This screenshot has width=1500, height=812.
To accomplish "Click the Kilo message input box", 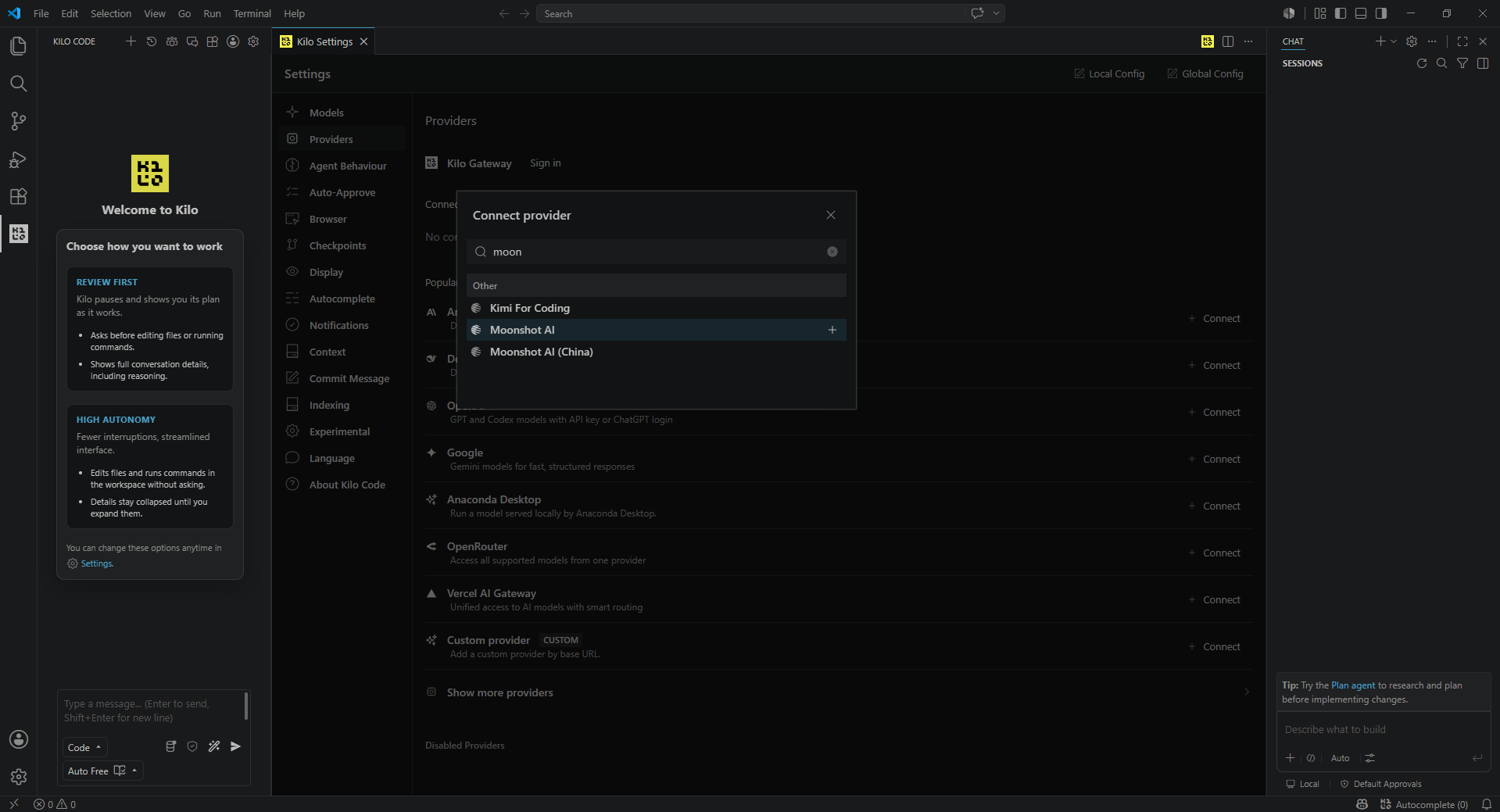I will (152, 711).
